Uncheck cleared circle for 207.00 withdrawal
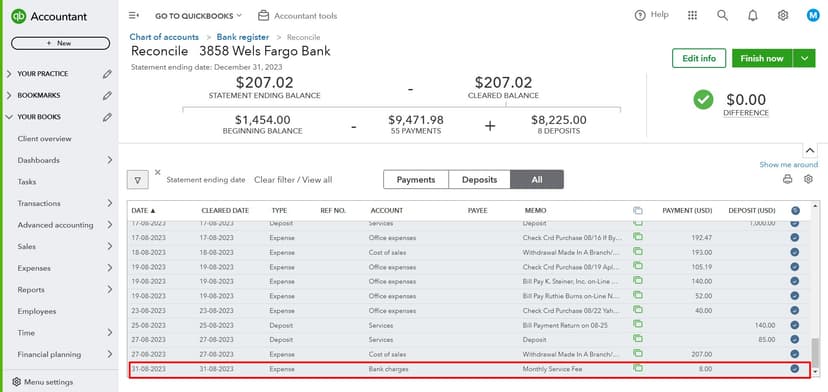 coord(795,354)
